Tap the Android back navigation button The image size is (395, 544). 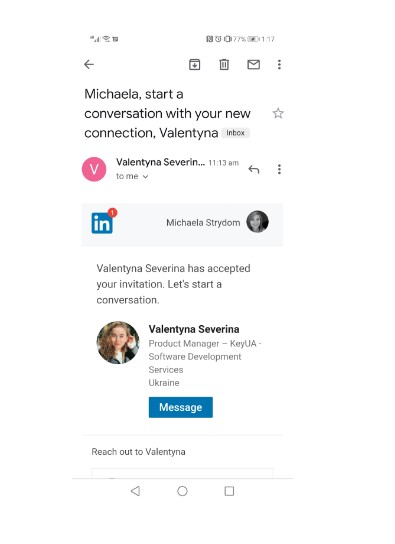tap(135, 491)
